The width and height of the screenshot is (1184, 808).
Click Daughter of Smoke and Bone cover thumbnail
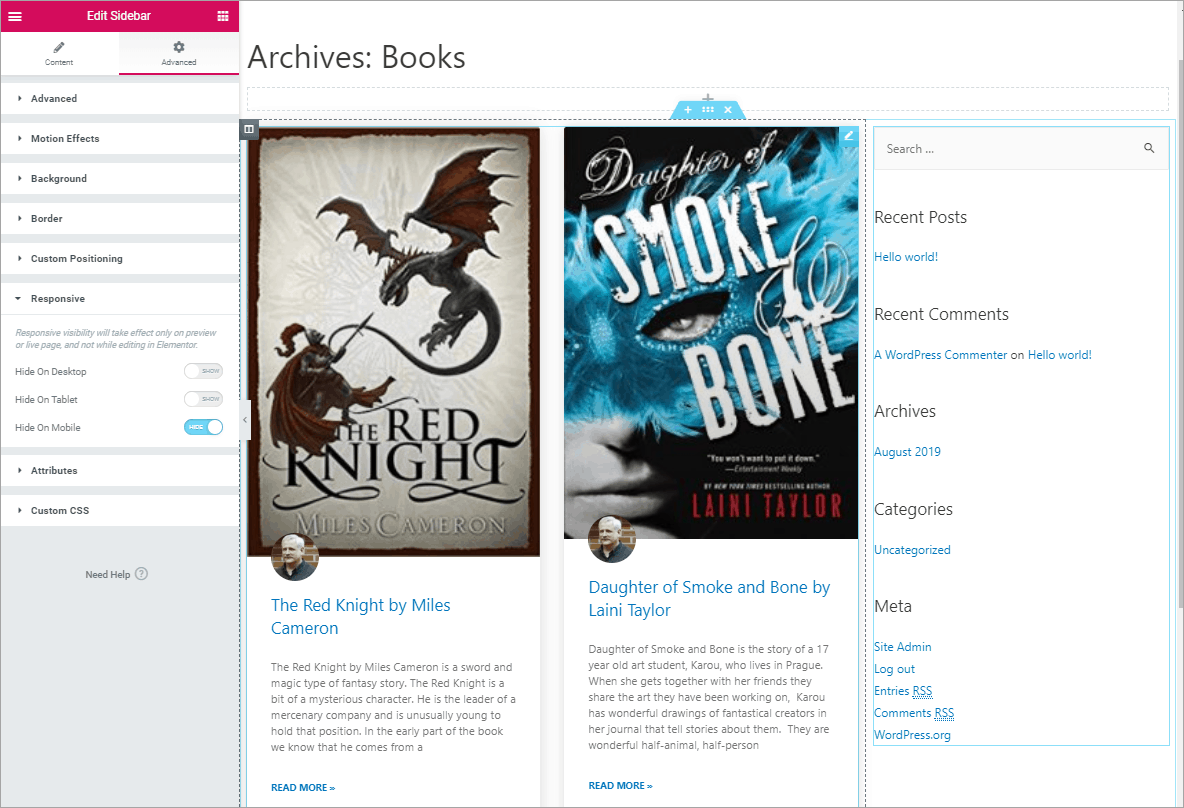[711, 332]
